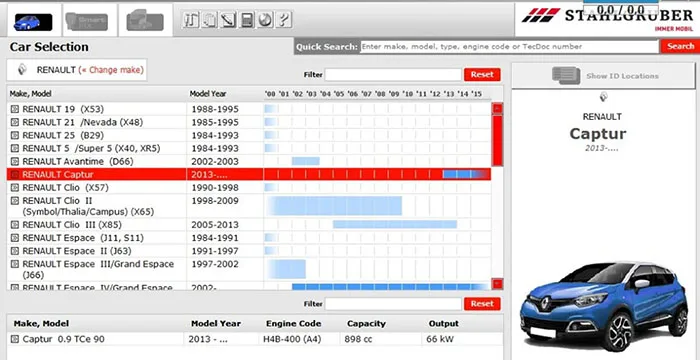
Task: Click the upper Make, Model column header
Action: pyautogui.click(x=31, y=94)
